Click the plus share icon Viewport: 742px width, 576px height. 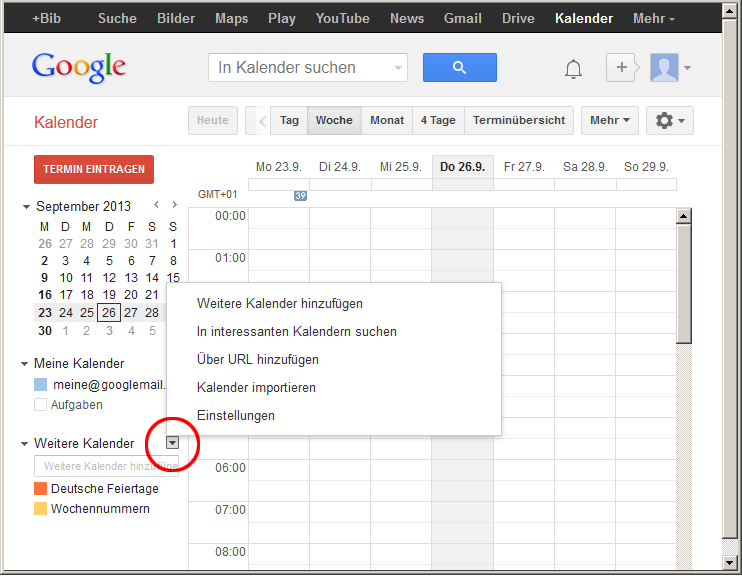(x=621, y=67)
